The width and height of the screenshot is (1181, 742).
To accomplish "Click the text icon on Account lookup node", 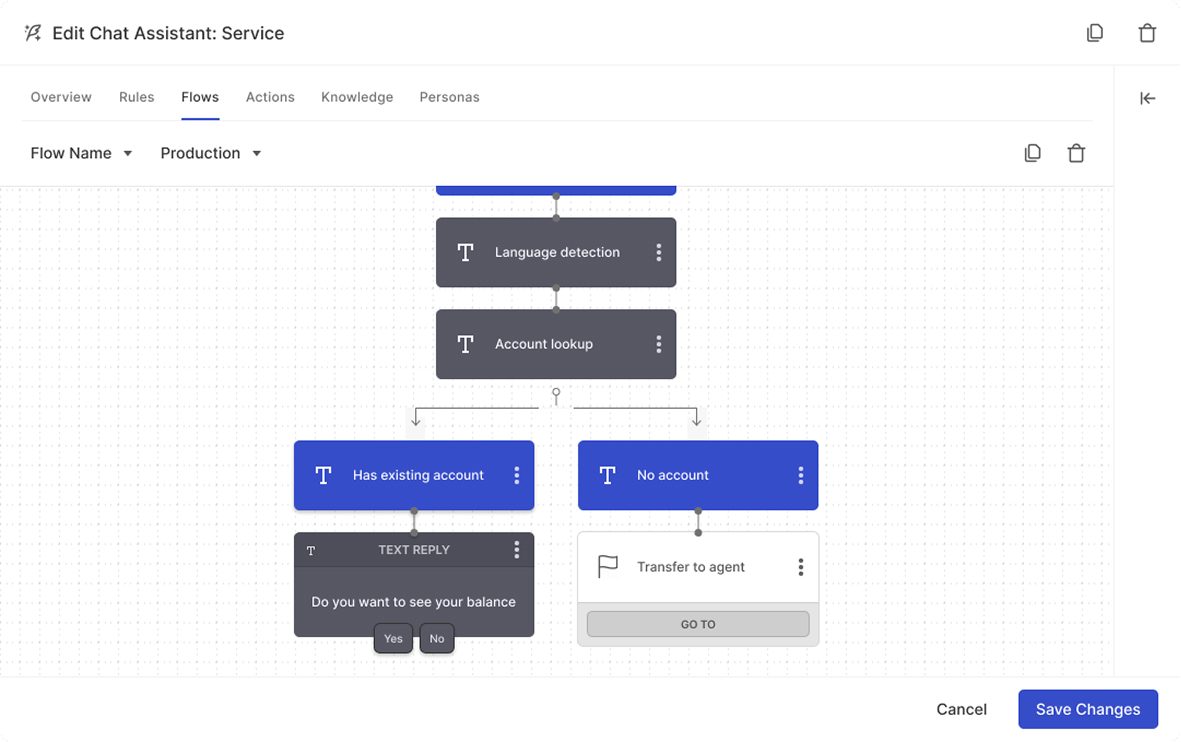I will tap(465, 344).
